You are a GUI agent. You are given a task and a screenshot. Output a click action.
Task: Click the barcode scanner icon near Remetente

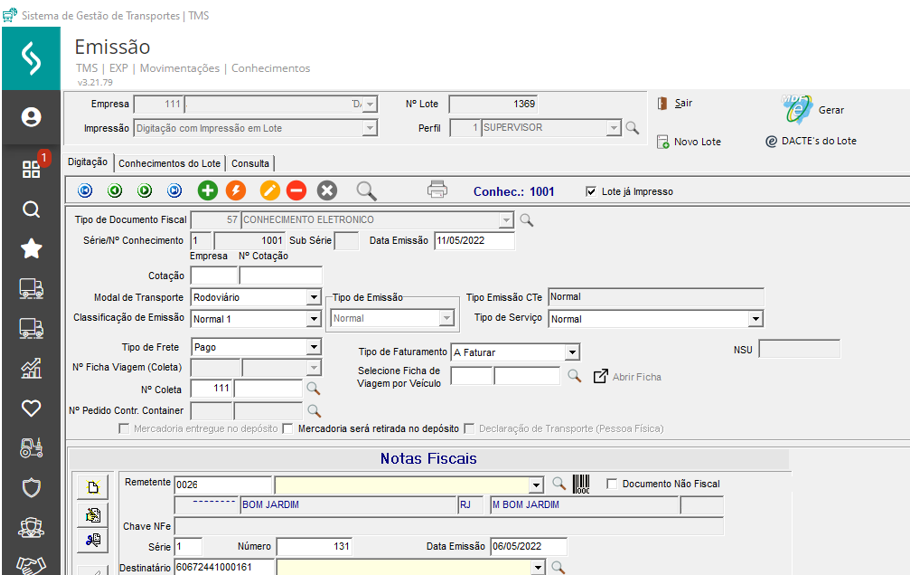tap(581, 484)
